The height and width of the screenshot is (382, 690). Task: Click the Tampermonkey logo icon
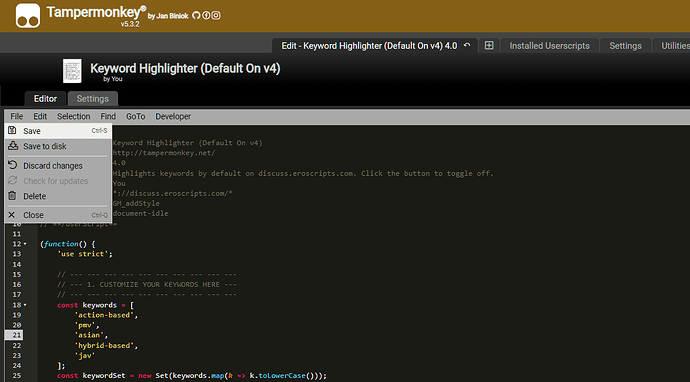pos(28,16)
